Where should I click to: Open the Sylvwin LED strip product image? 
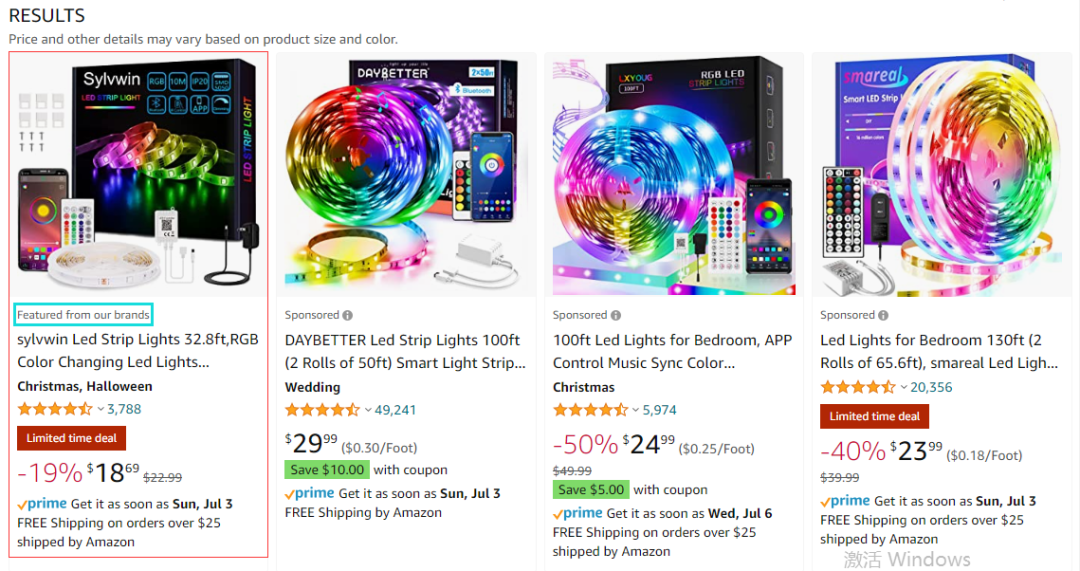(x=138, y=174)
